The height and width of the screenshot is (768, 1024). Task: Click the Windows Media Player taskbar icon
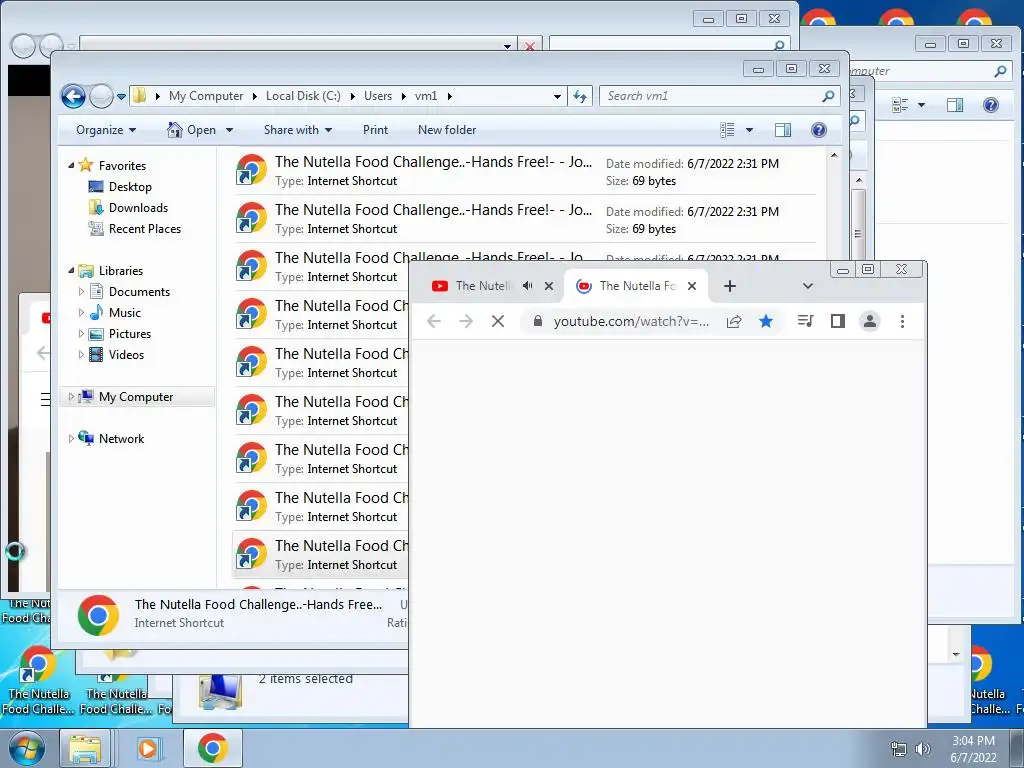click(148, 748)
